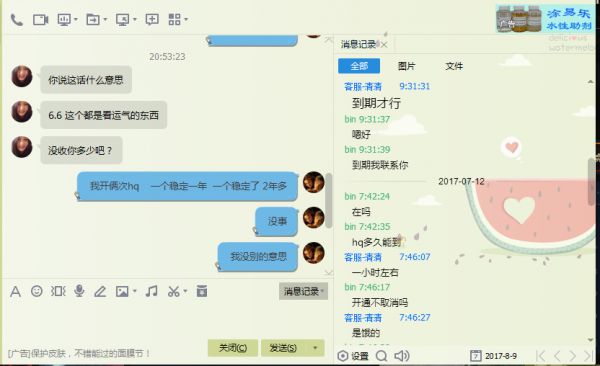This screenshot has height=366, width=600.
Task: Expand the screenshot scissors dropdown arrow
Action: click(x=185, y=291)
